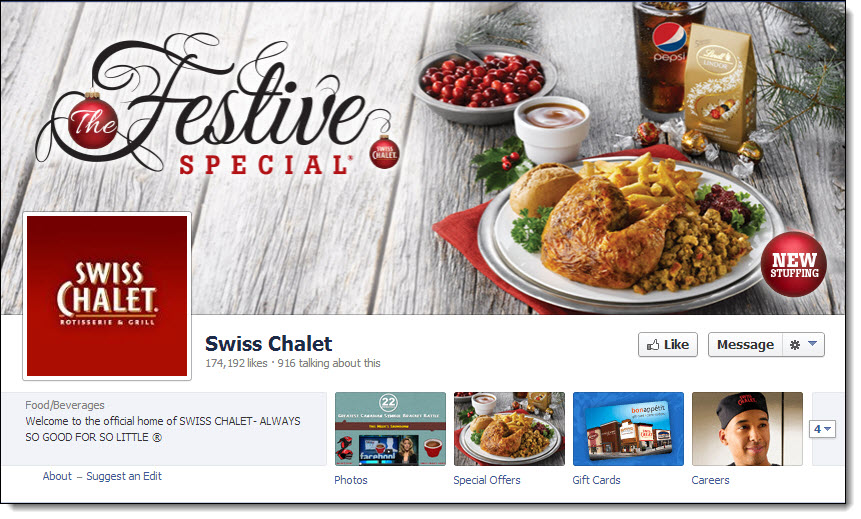Click the thumbs-up Like icon
Image resolution: width=861 pixels, height=519 pixels.
tap(653, 345)
